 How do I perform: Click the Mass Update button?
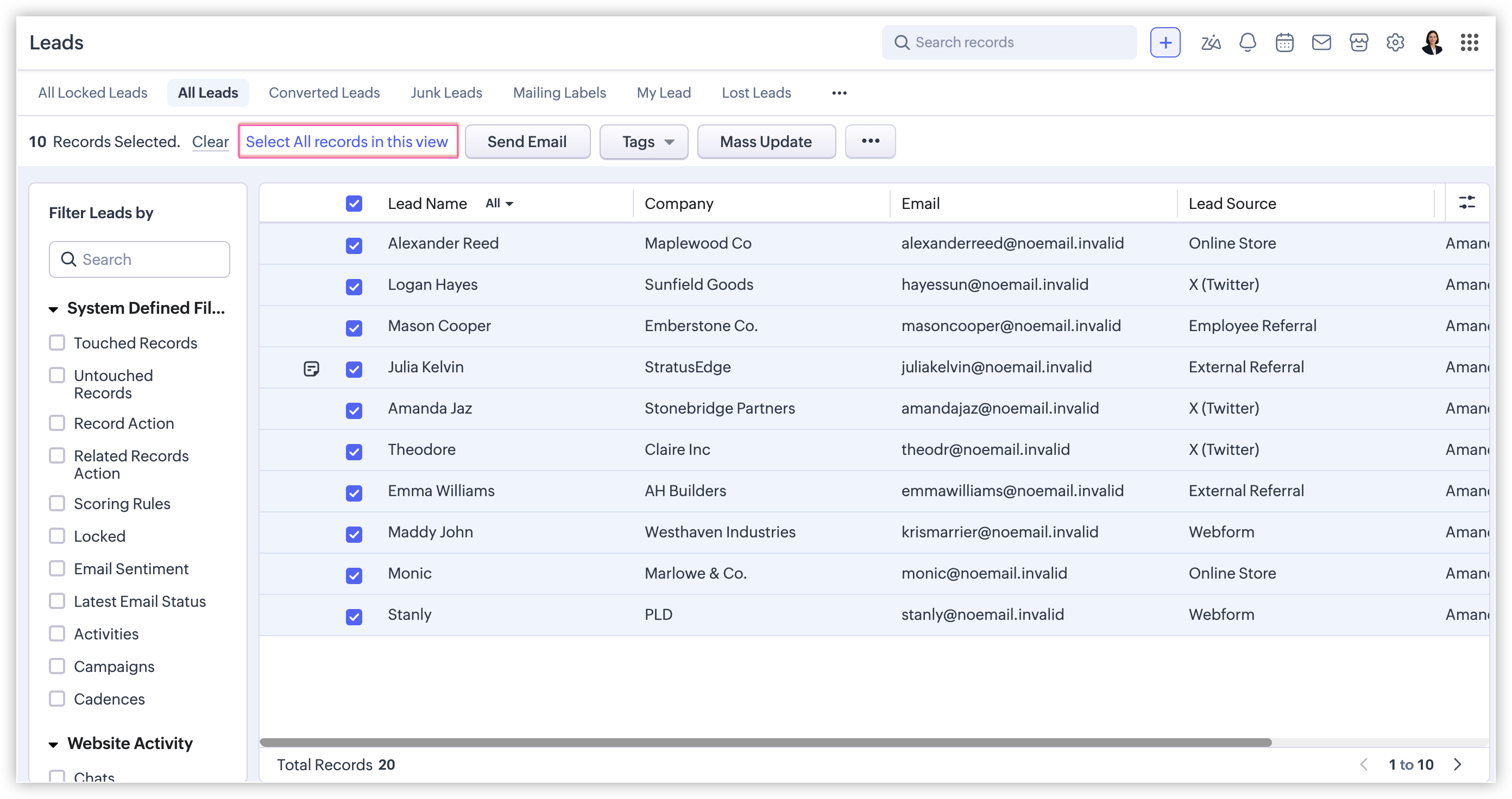pos(765,142)
